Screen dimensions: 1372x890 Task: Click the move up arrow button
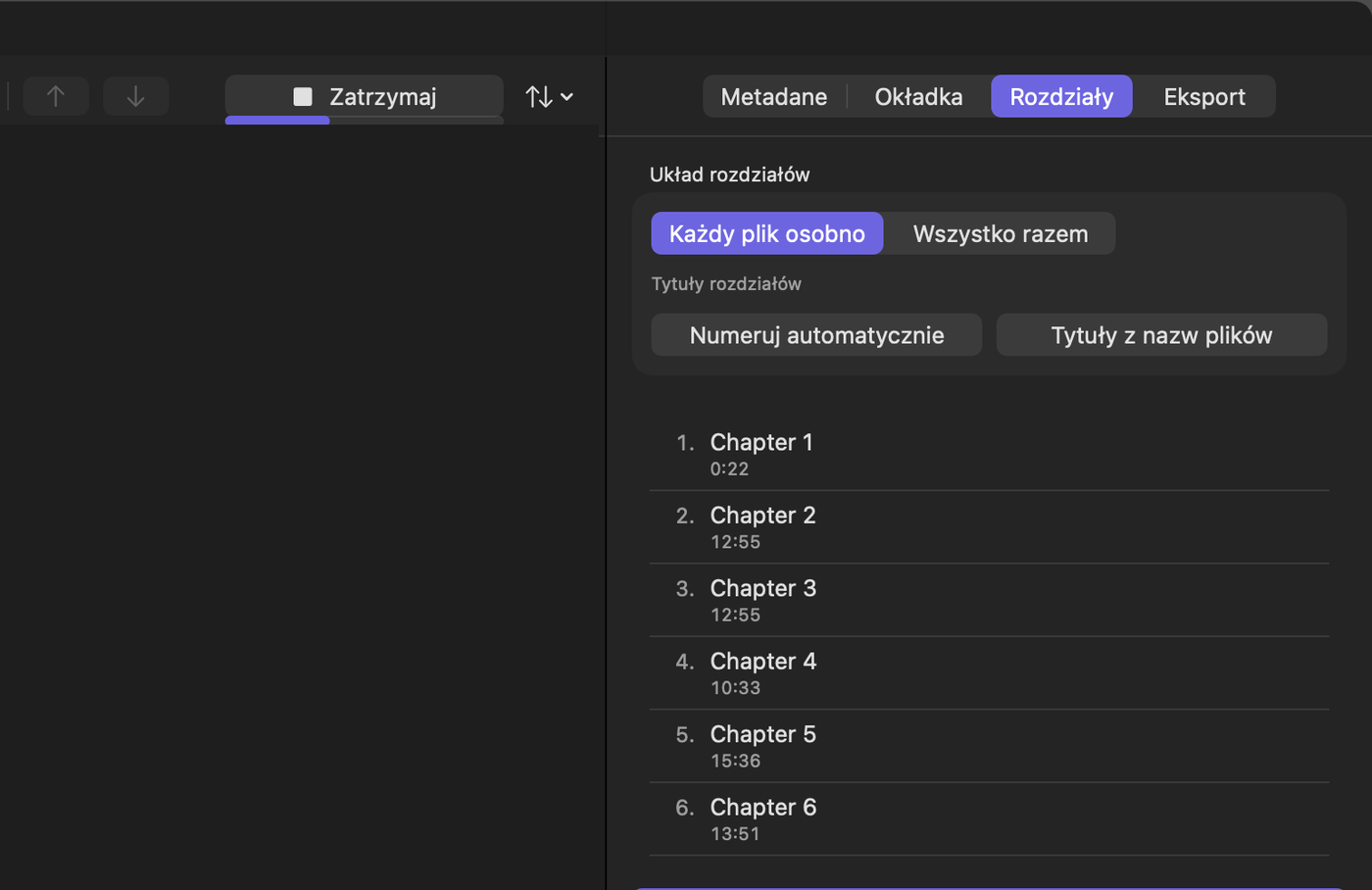tap(56, 96)
